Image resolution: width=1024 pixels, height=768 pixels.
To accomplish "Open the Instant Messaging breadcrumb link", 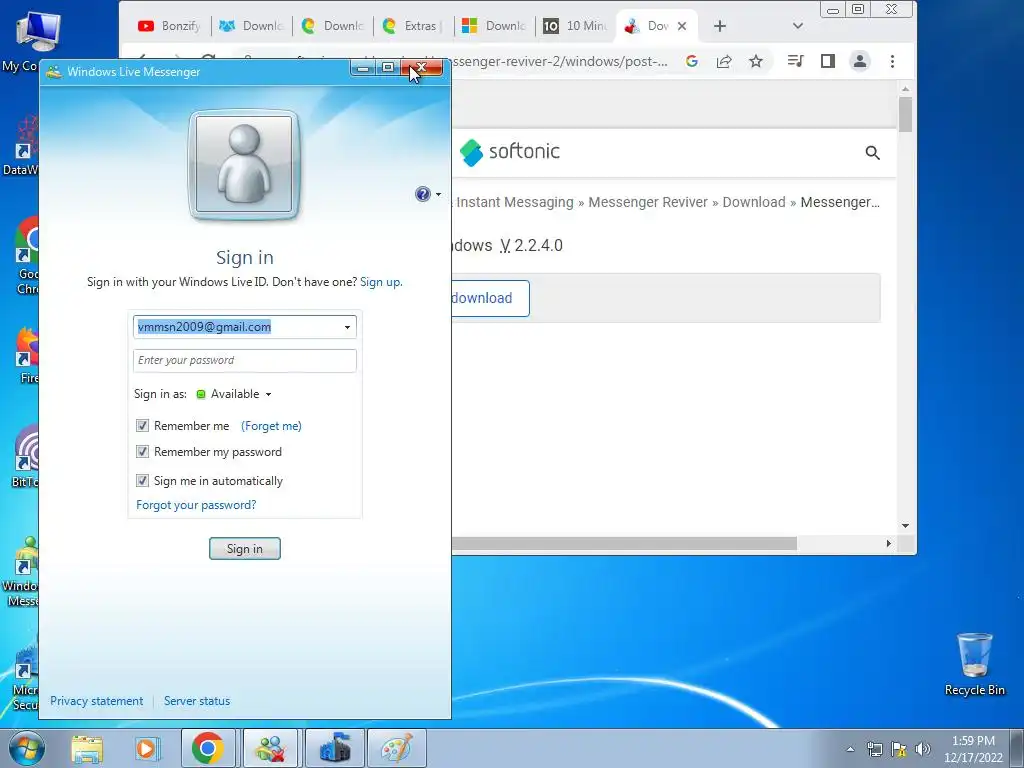I will click(515, 202).
